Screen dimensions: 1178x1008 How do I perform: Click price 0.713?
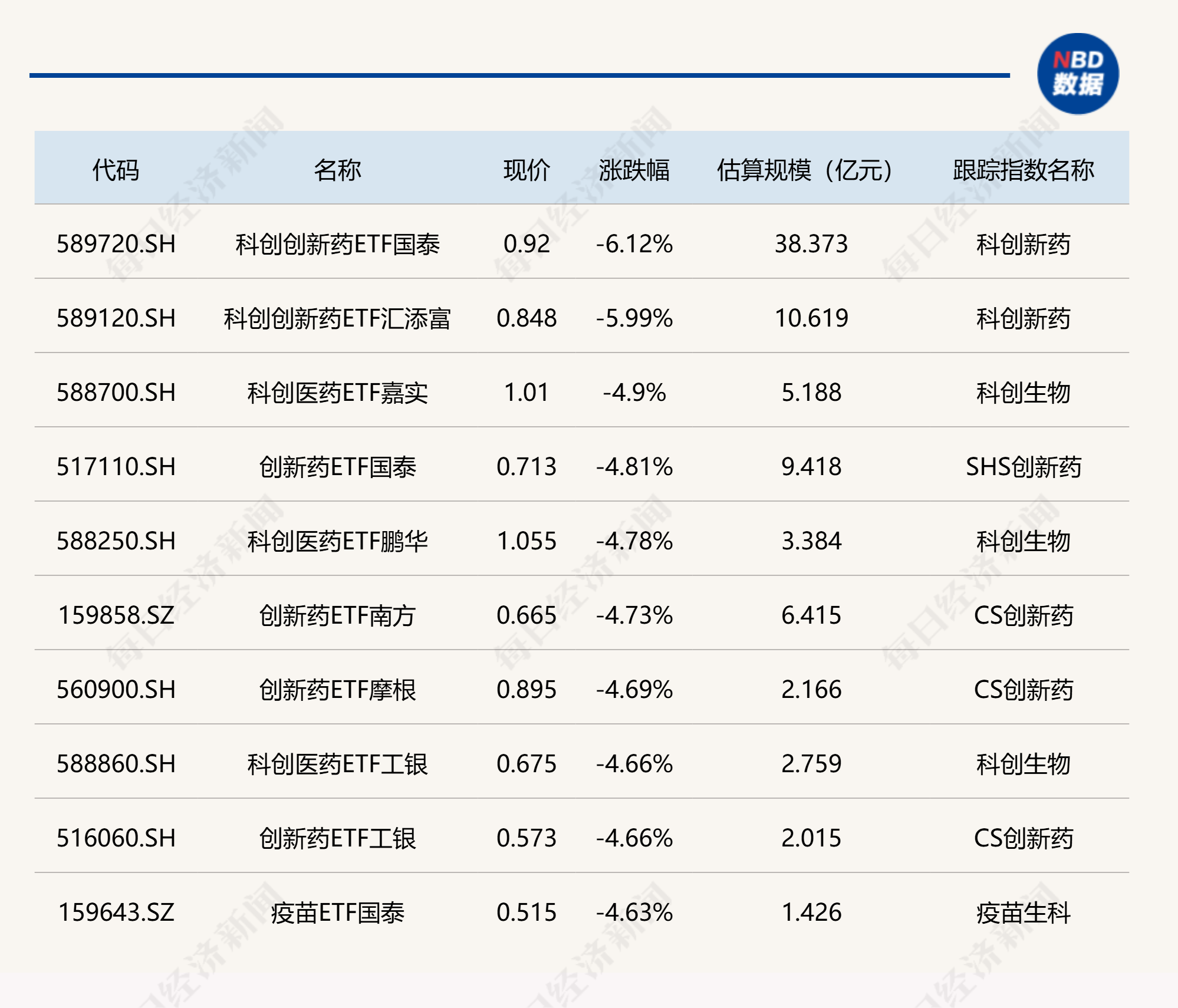click(527, 466)
